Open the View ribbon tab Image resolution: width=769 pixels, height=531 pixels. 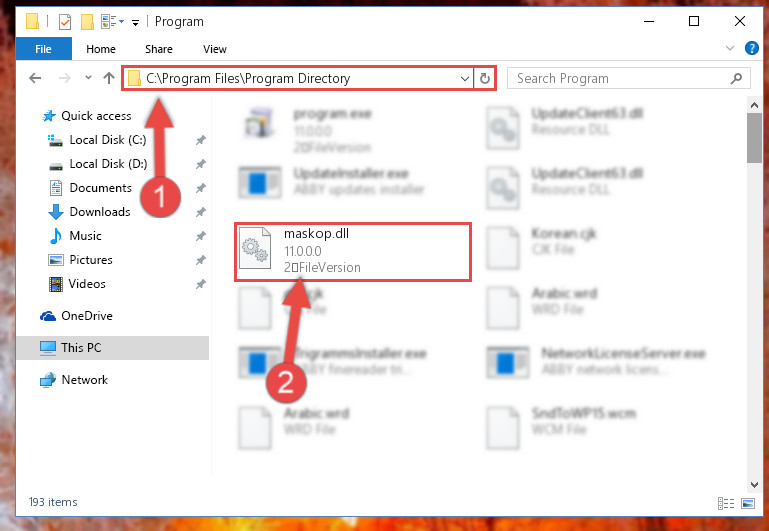click(x=215, y=49)
